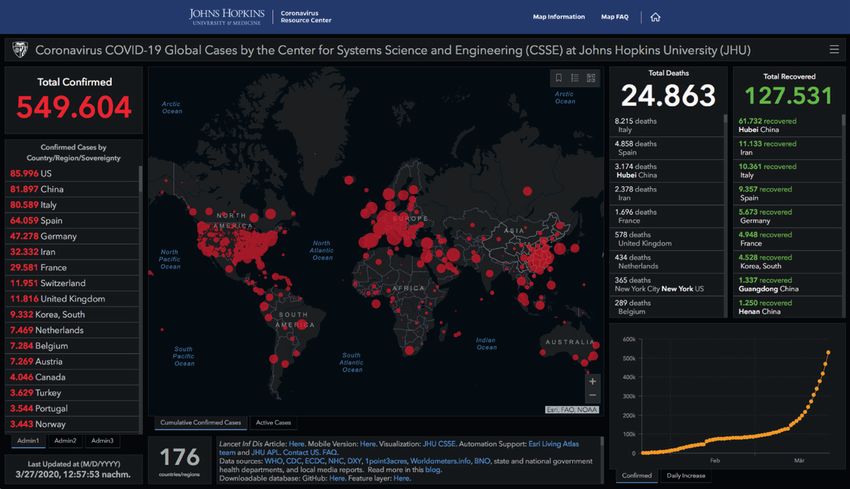Zoom in with the map plus button

point(592,381)
